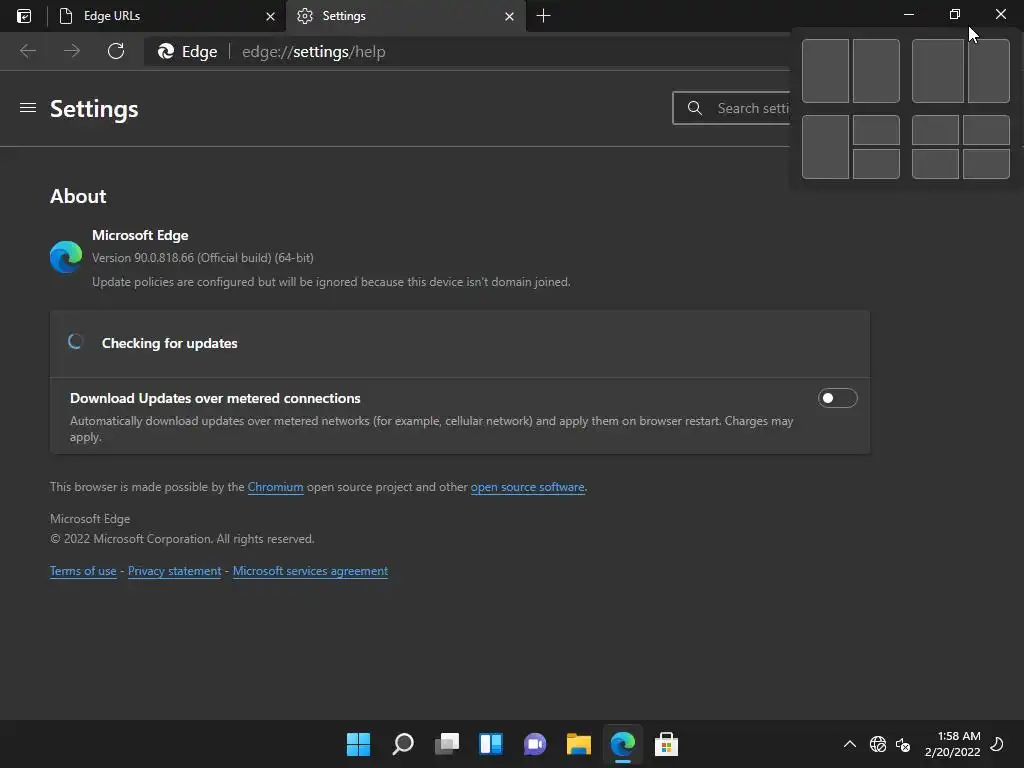The image size is (1024, 768).
Task: Go forward to next page
Action: click(x=72, y=51)
